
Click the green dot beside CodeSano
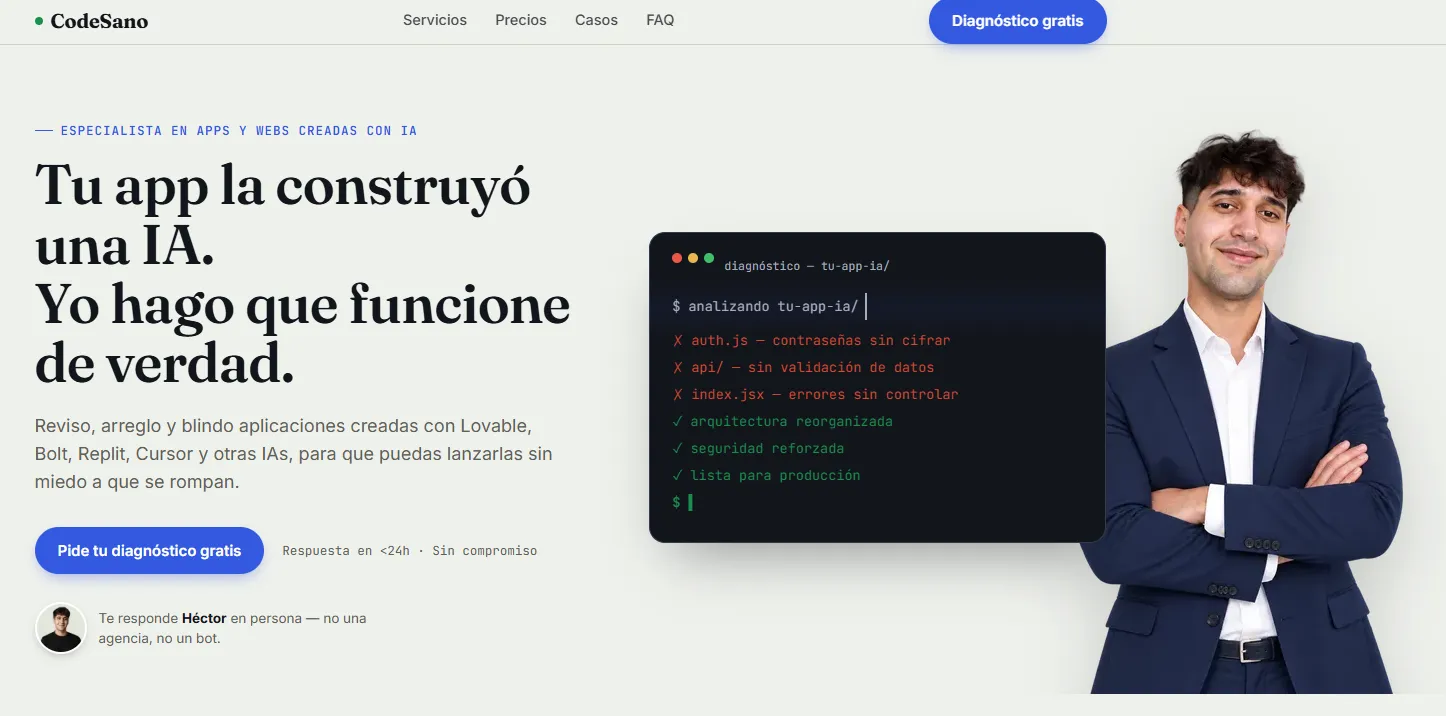coord(39,21)
